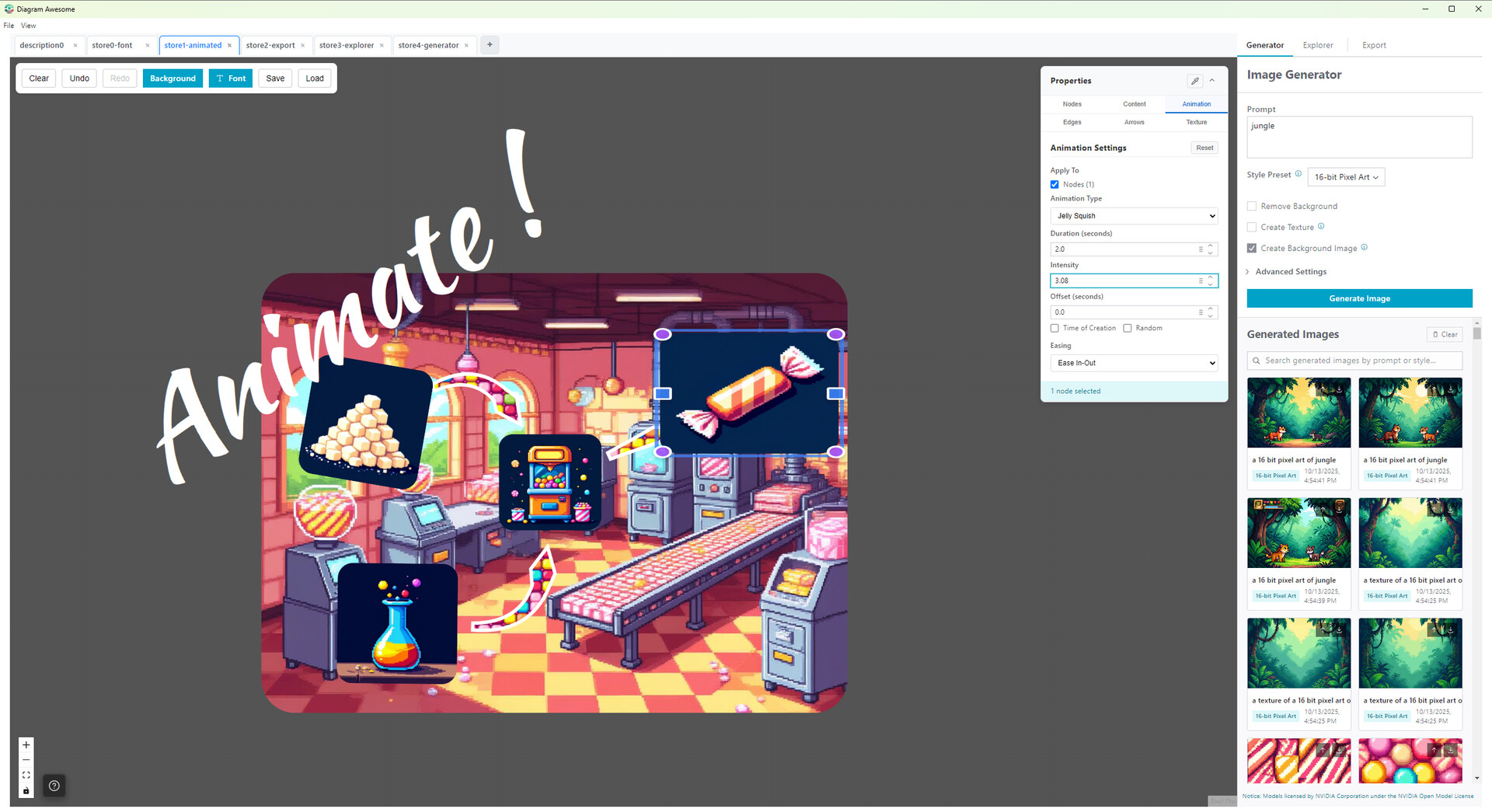
Task: Open the Texture properties tab
Action: [1196, 122]
